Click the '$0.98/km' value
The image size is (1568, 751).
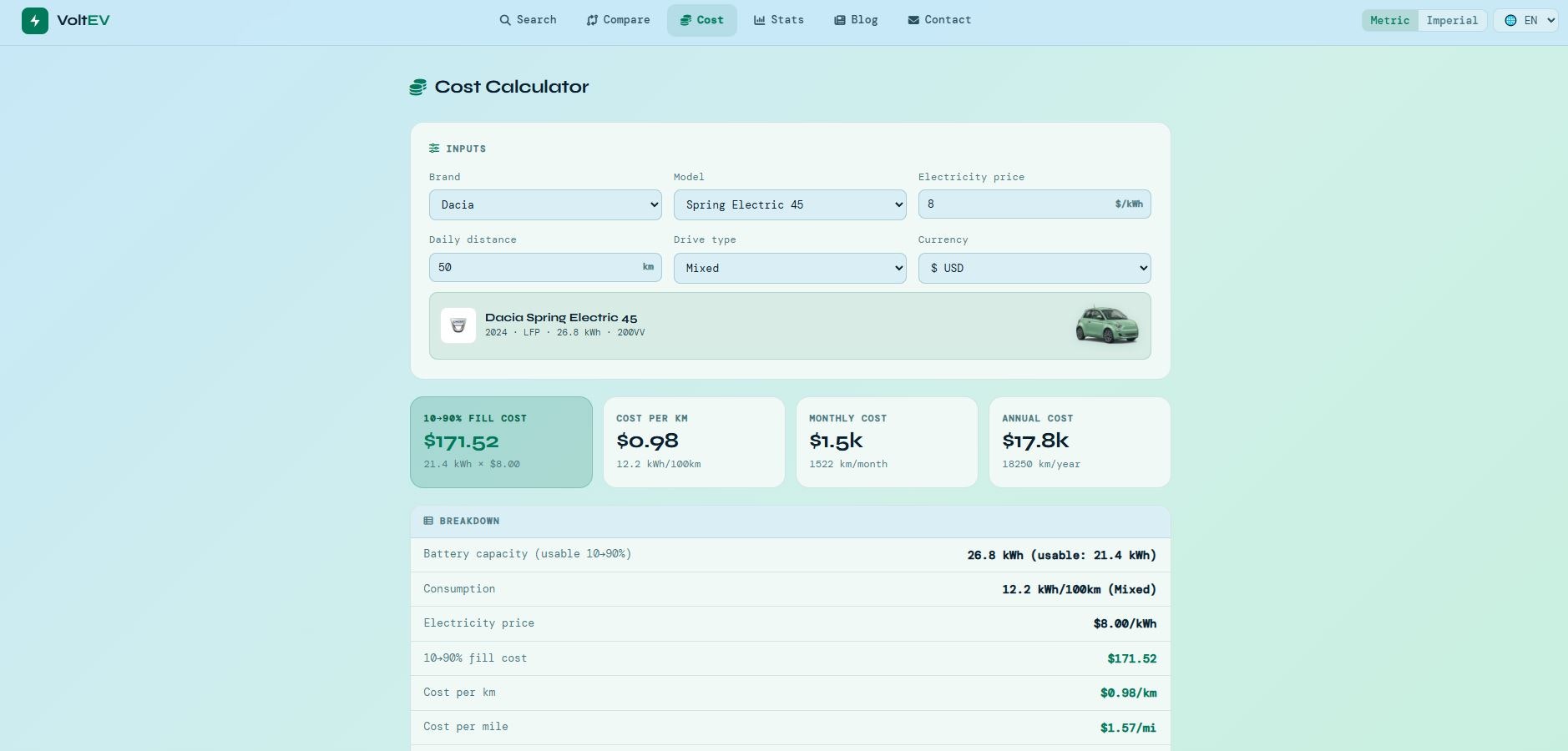point(1129,693)
